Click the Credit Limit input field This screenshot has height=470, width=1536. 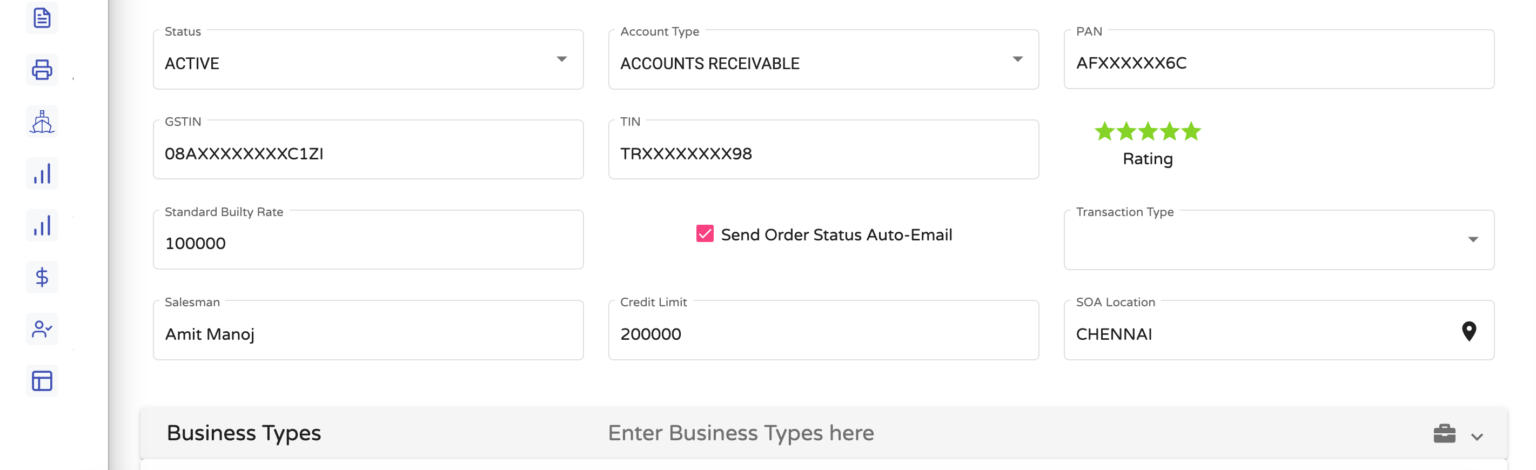click(823, 330)
